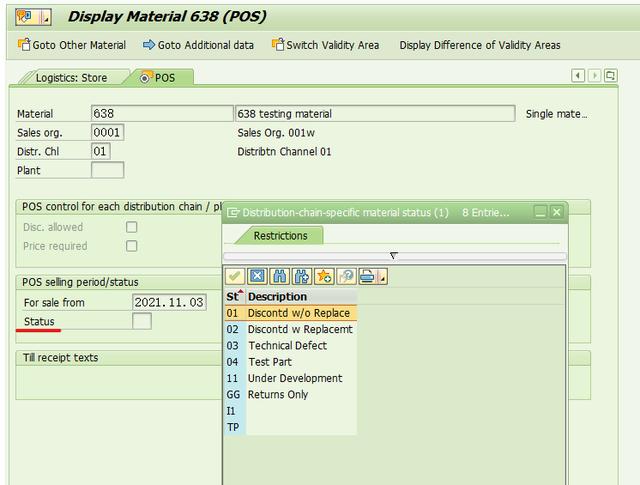Click the Sales Org. 001w text
The width and height of the screenshot is (640, 485).
[x=276, y=133]
